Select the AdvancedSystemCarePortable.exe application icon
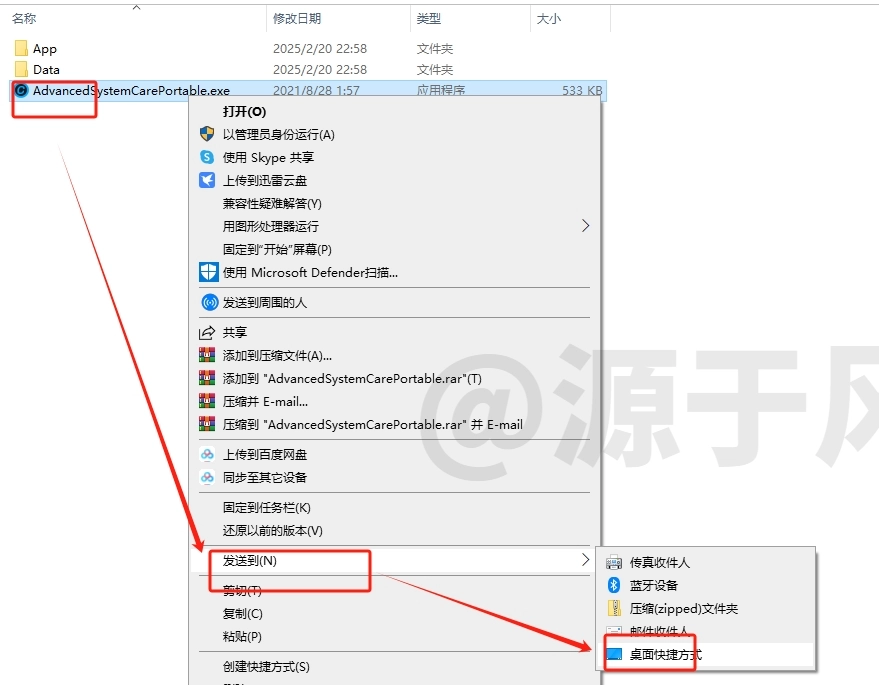 (21, 90)
